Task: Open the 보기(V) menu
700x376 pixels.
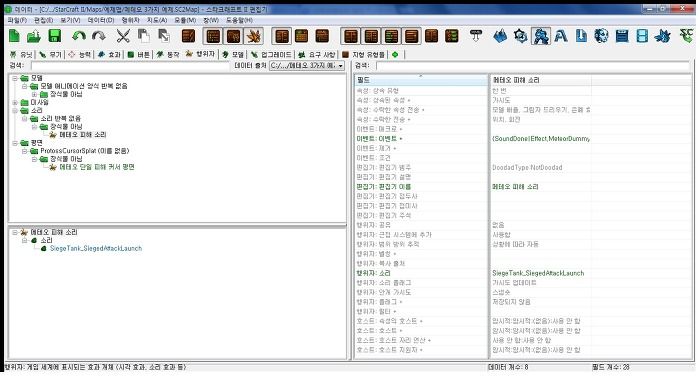Action: pyautogui.click(x=70, y=21)
